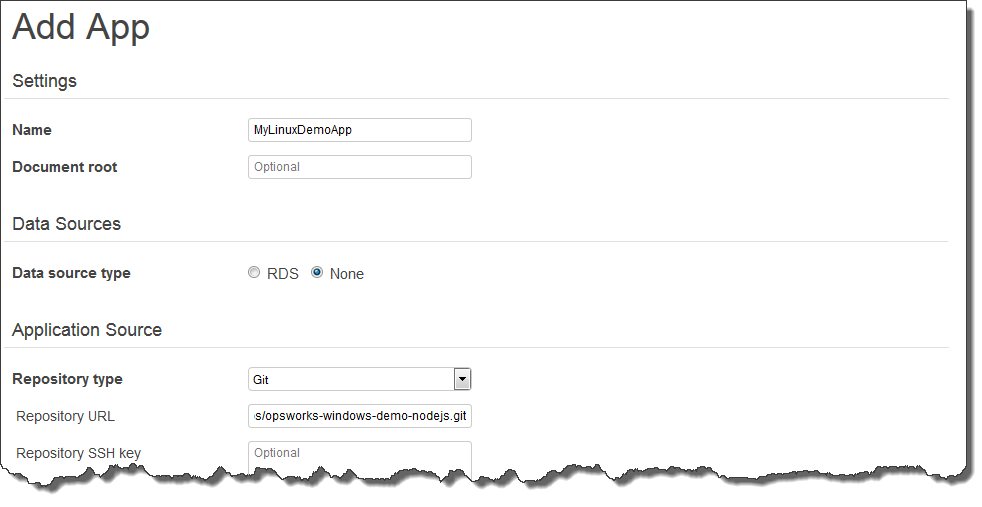Screen dimensions: 982x507
Task: Open the Repository type dropdown showing Git
Action: tap(359, 379)
